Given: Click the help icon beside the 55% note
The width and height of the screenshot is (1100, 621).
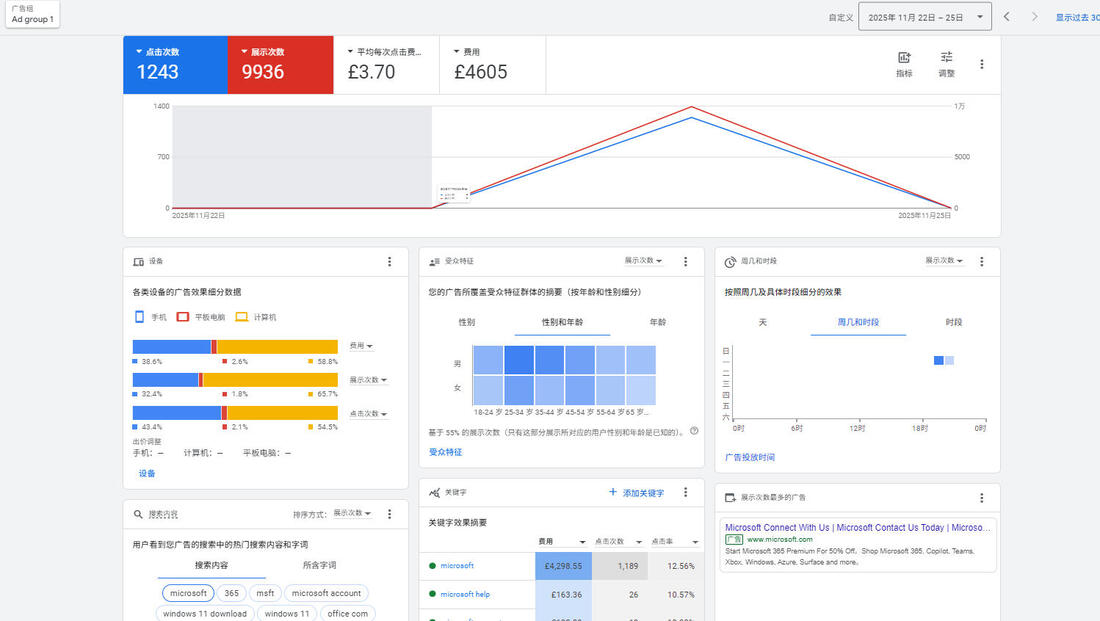Looking at the screenshot, I should 694,432.
